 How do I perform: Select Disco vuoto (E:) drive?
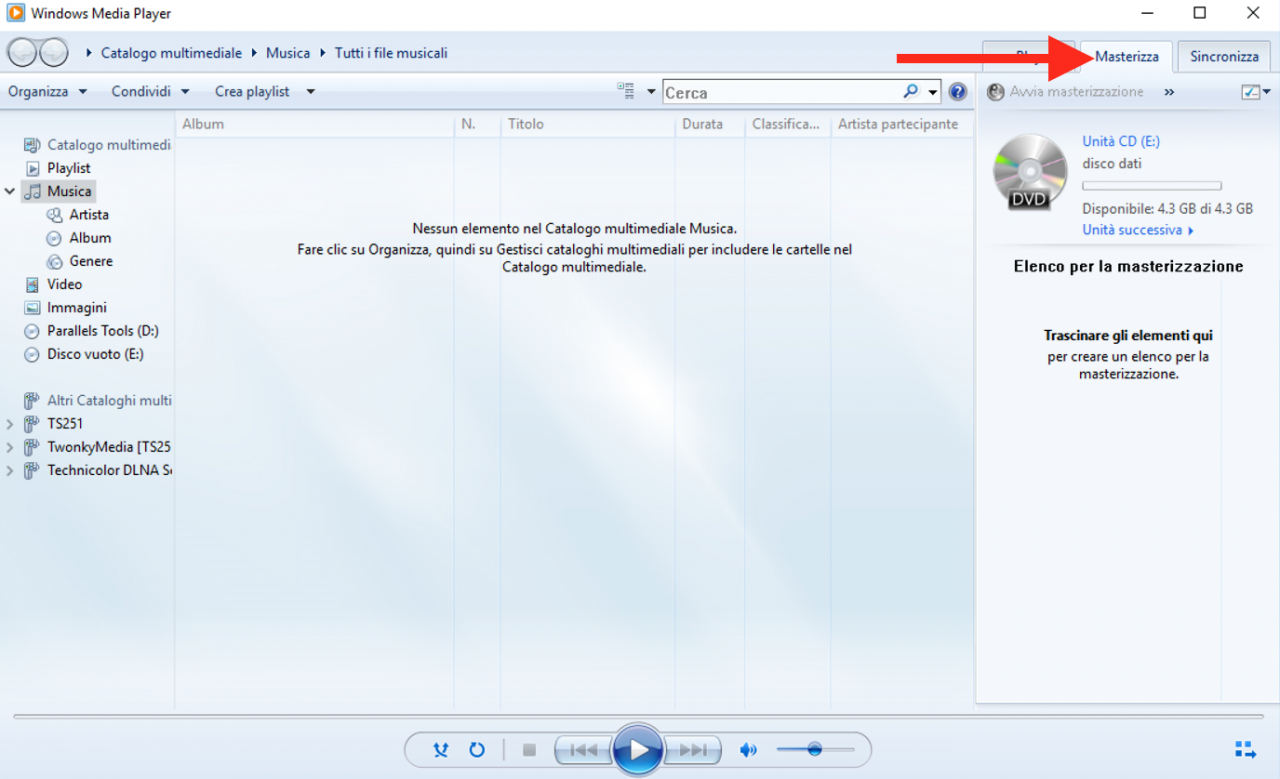click(x=84, y=354)
